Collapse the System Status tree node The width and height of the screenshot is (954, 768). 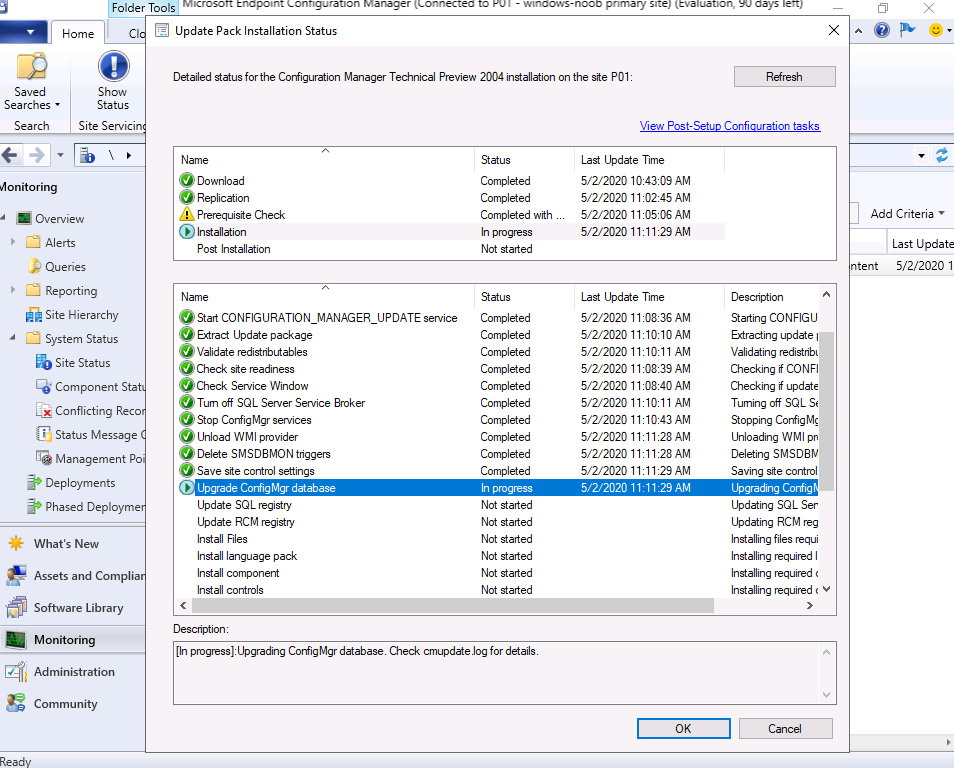[13, 338]
